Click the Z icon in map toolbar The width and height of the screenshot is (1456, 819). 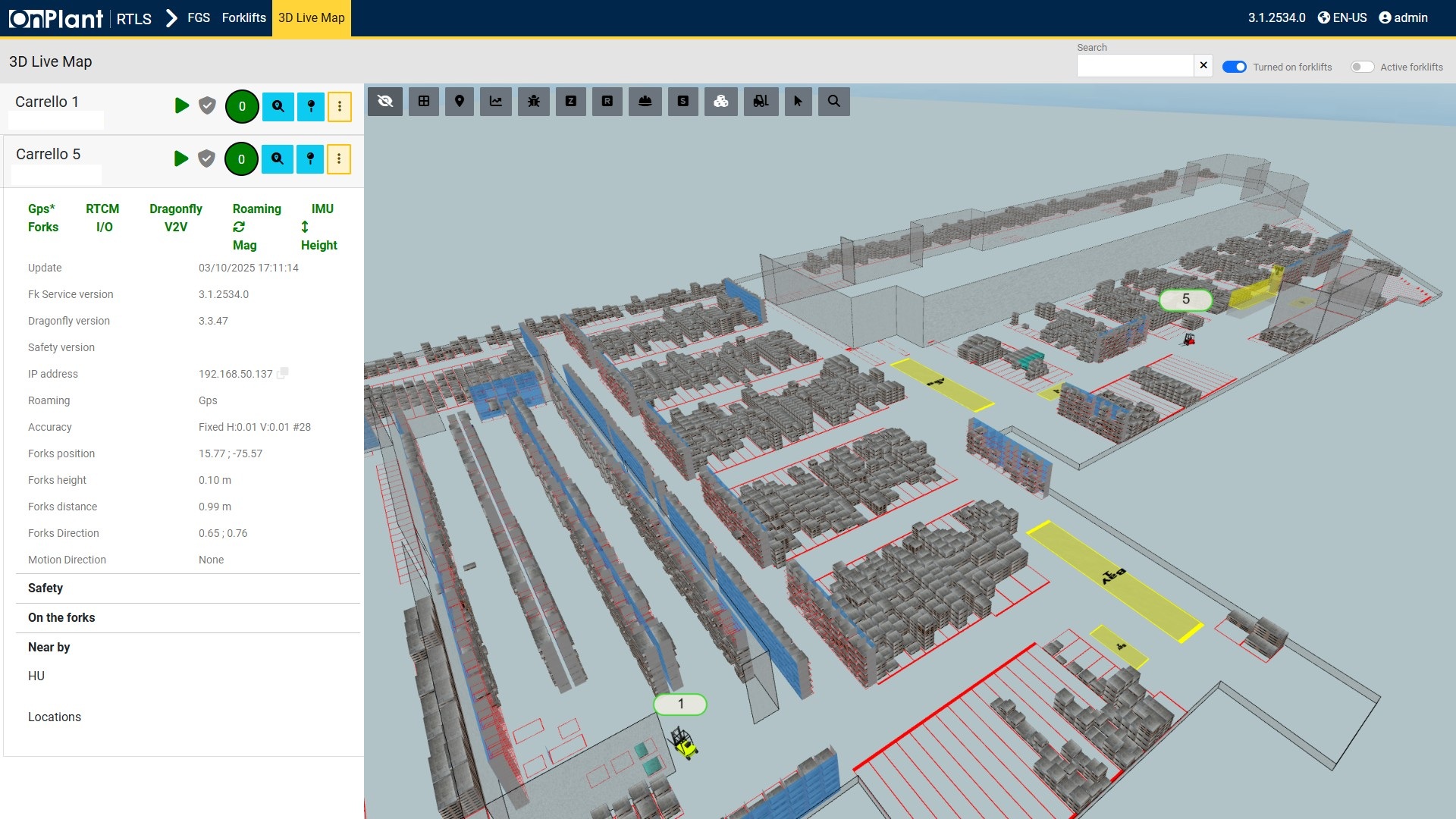coord(571,101)
